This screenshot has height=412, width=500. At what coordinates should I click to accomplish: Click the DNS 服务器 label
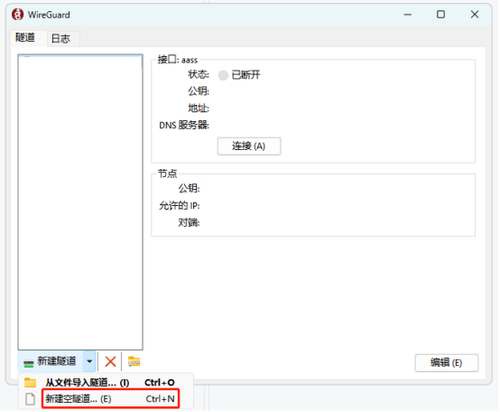(x=184, y=125)
